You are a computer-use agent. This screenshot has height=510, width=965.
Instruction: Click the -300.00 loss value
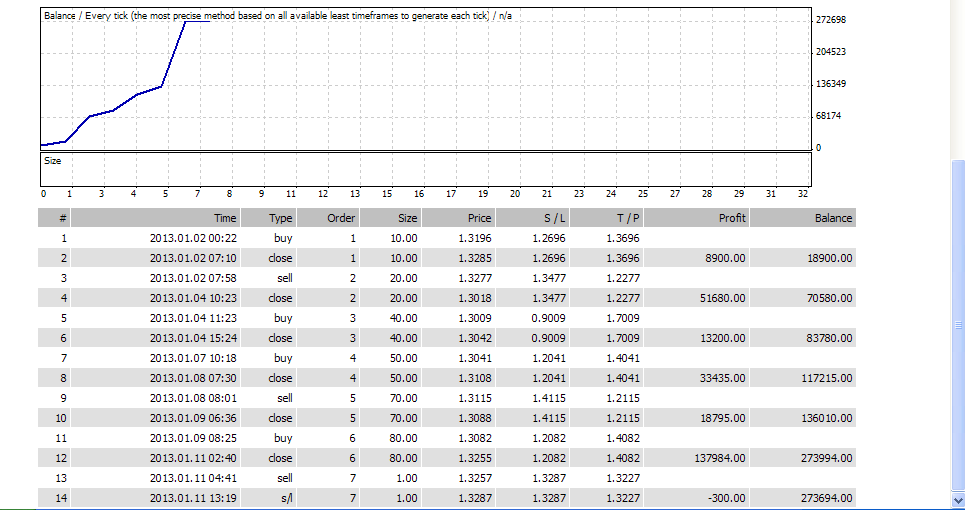[x=727, y=498]
